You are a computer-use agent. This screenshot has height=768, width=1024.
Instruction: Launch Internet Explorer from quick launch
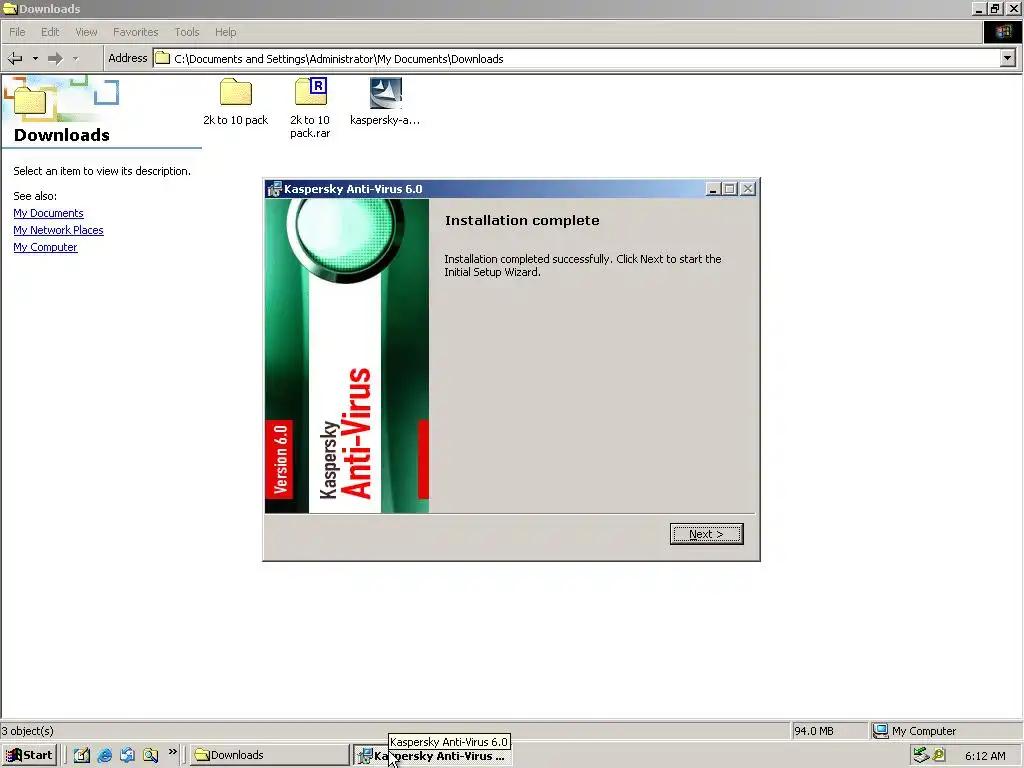(104, 755)
